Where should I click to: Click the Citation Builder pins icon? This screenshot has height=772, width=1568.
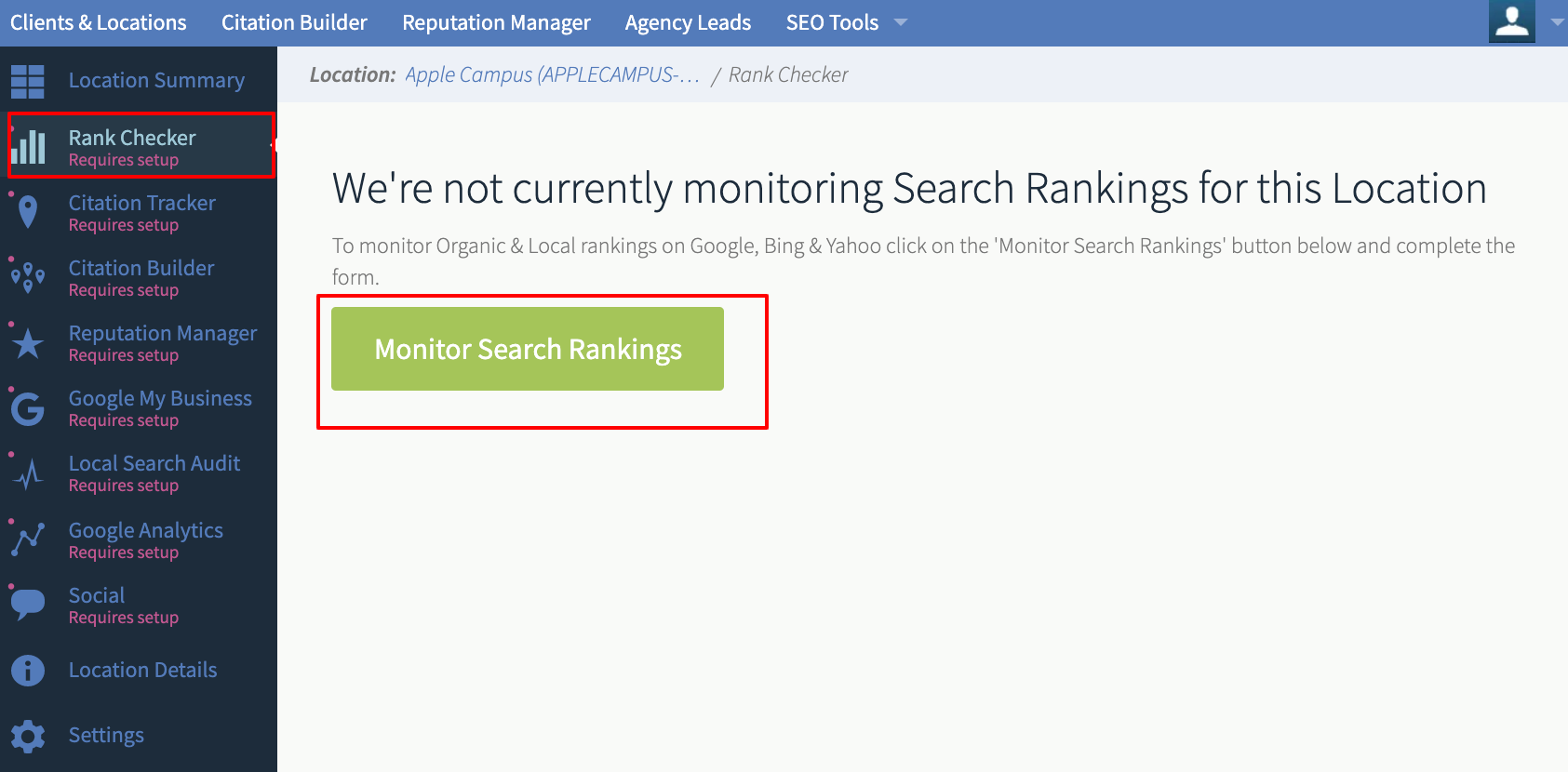click(x=28, y=278)
